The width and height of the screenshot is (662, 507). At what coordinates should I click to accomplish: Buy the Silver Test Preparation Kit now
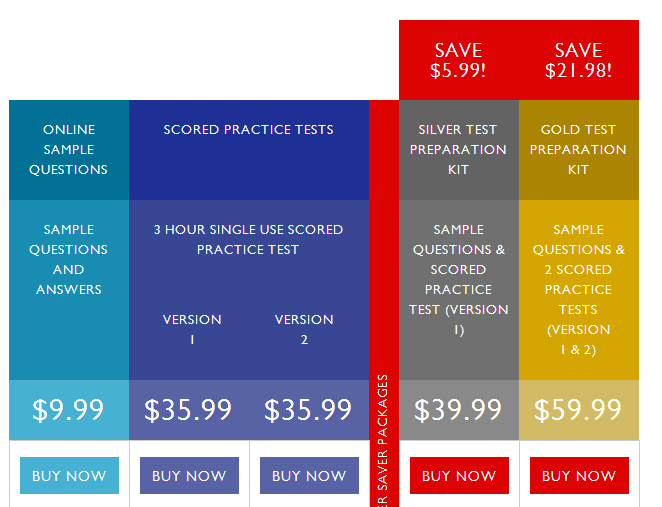[459, 476]
